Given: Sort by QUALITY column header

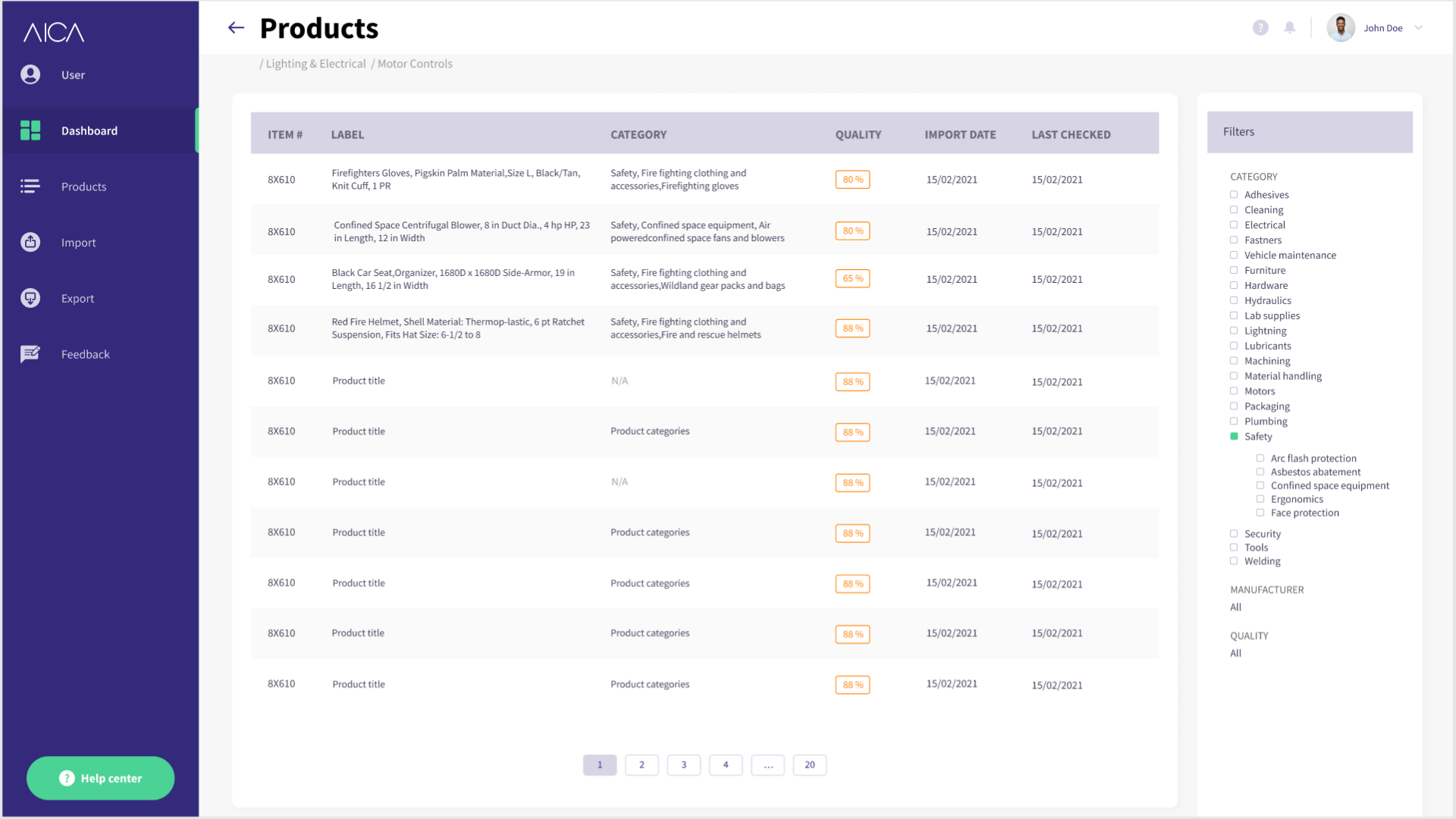Looking at the screenshot, I should point(858,134).
